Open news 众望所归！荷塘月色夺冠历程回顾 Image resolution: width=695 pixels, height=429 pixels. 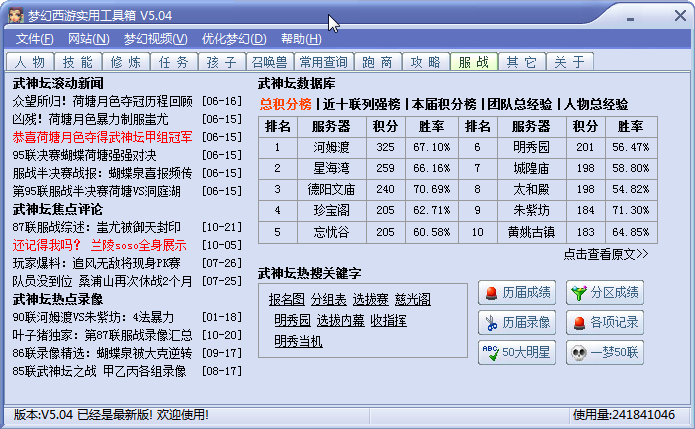[102, 101]
